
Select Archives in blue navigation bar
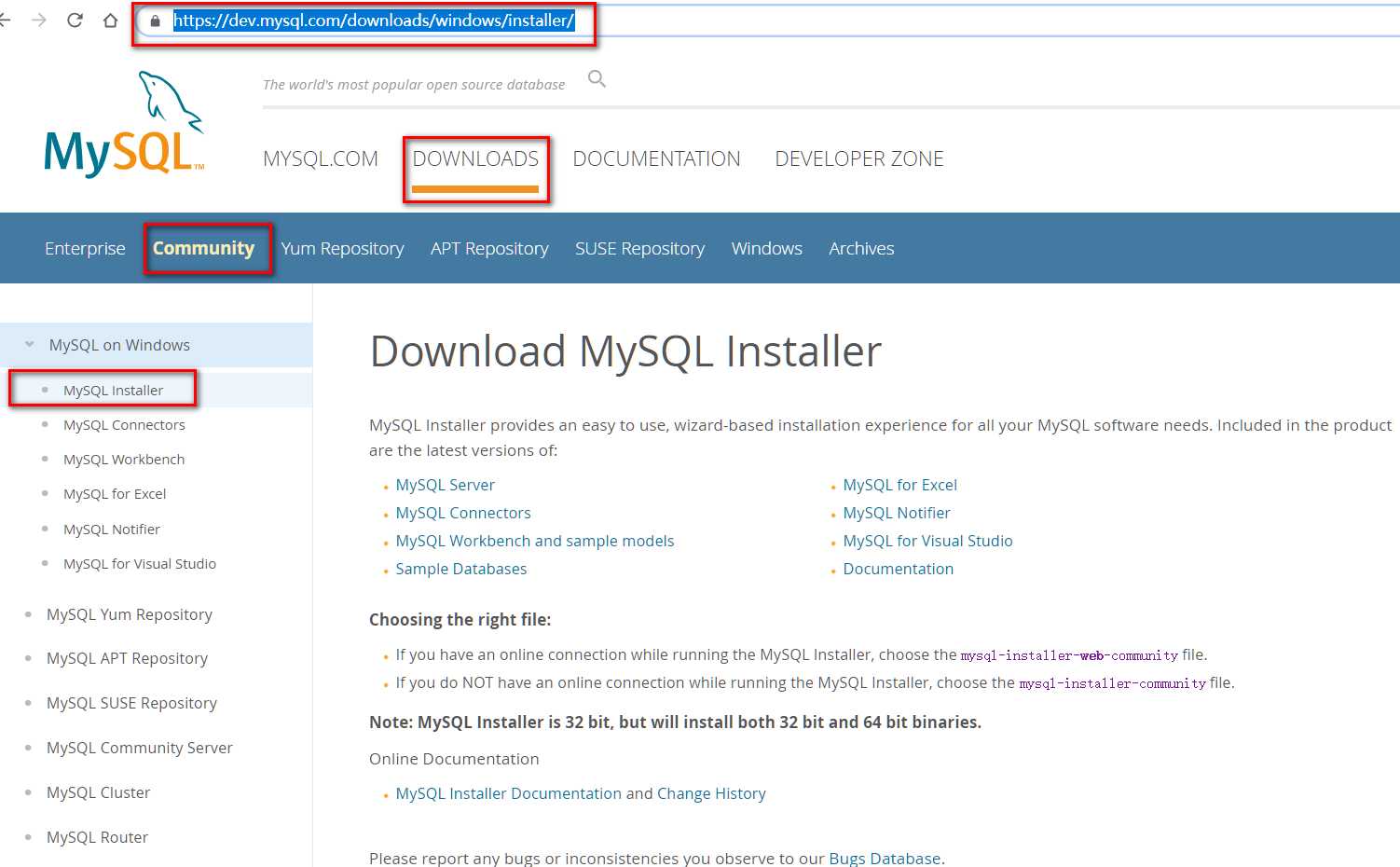pyautogui.click(x=861, y=248)
